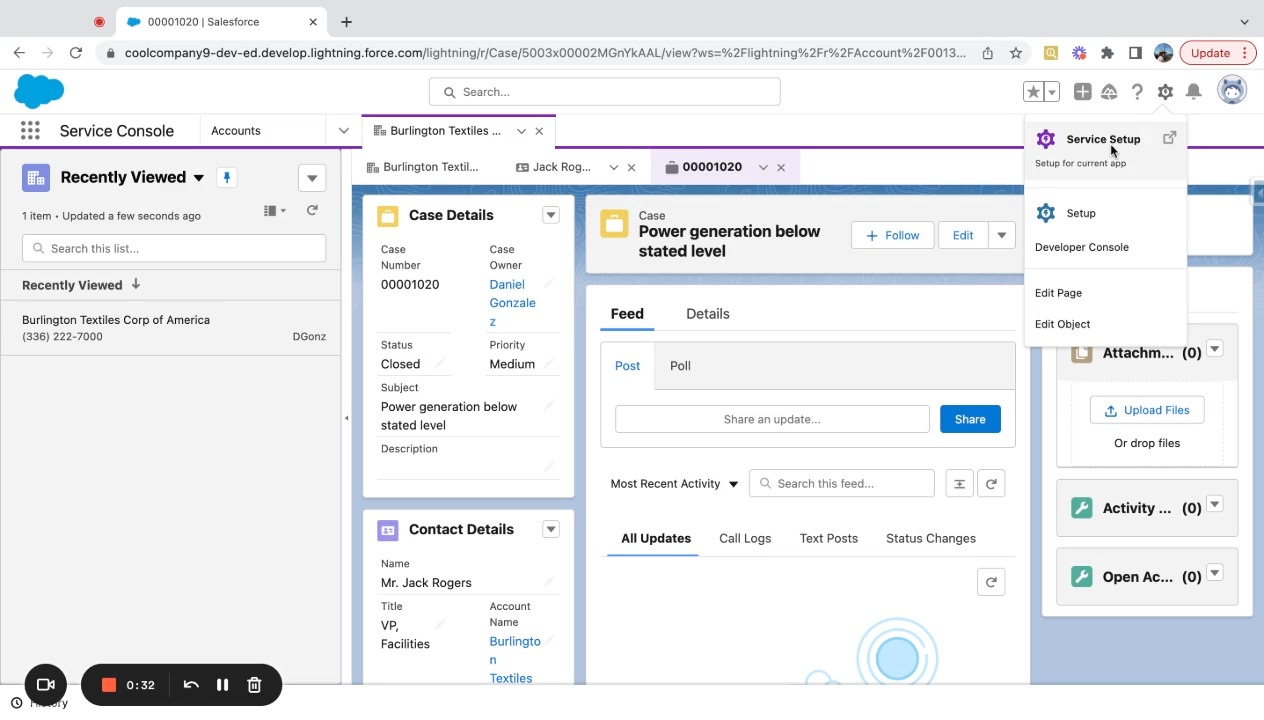Image resolution: width=1264 pixels, height=720 pixels.
Task: Expand the Case Details dropdown arrow
Action: click(550, 215)
